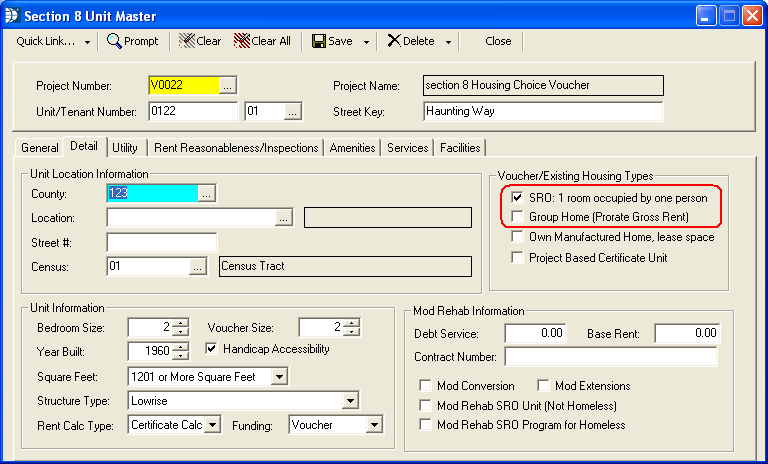768x464 pixels.
Task: Click the Debt Service field
Action: point(535,333)
